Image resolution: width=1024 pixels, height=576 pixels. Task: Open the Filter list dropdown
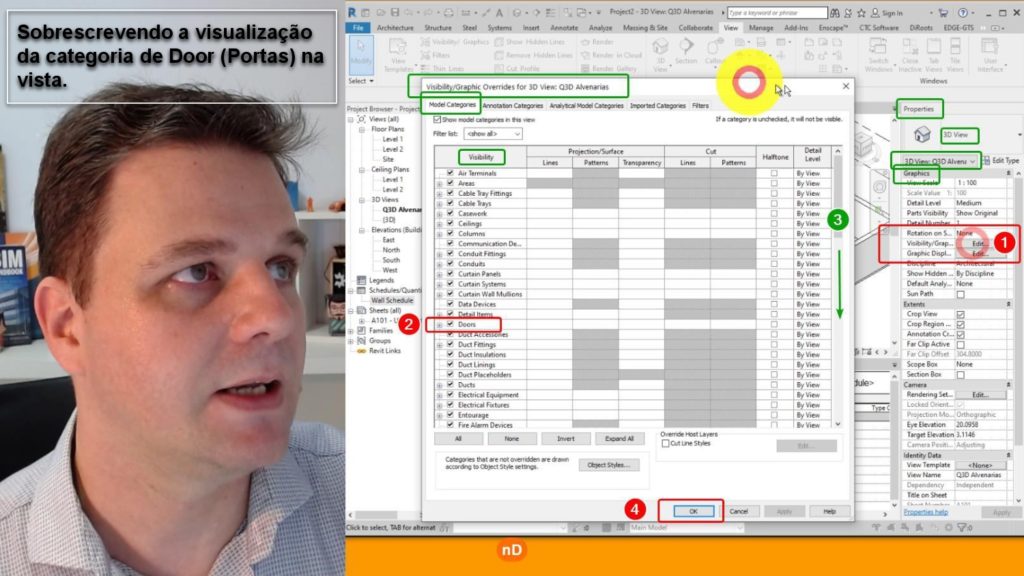click(492, 134)
